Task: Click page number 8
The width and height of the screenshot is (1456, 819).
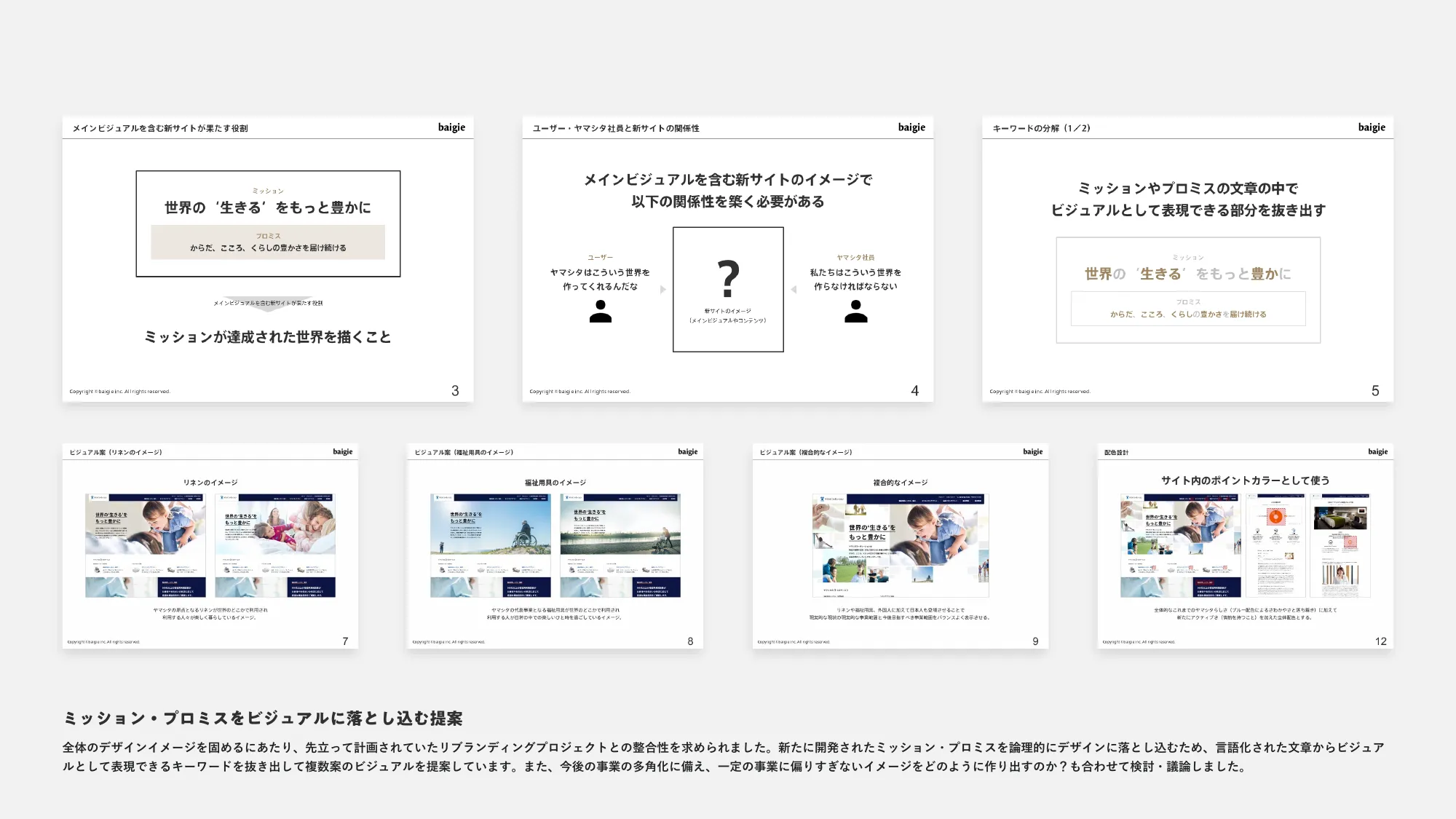Action: click(690, 641)
